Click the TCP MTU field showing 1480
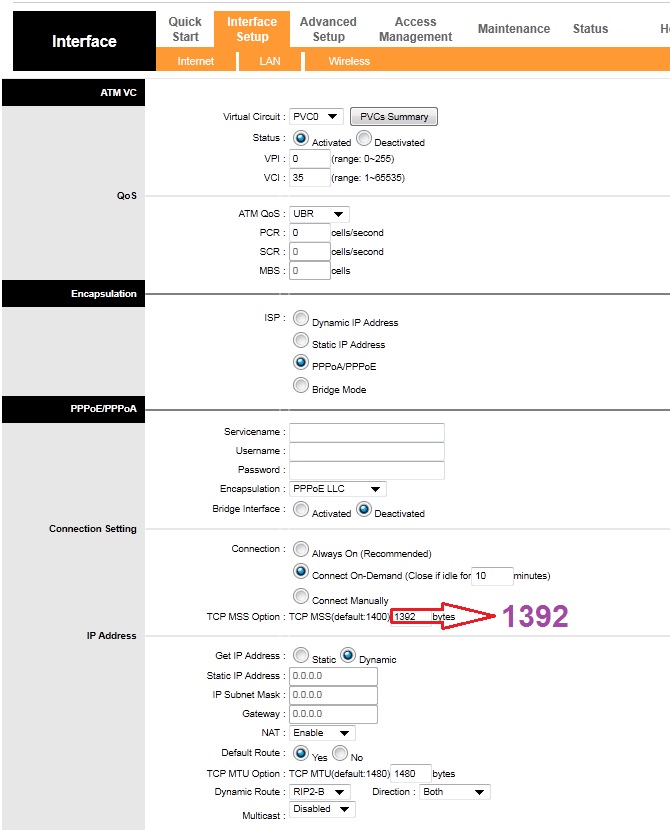The width and height of the screenshot is (670, 830). point(411,774)
